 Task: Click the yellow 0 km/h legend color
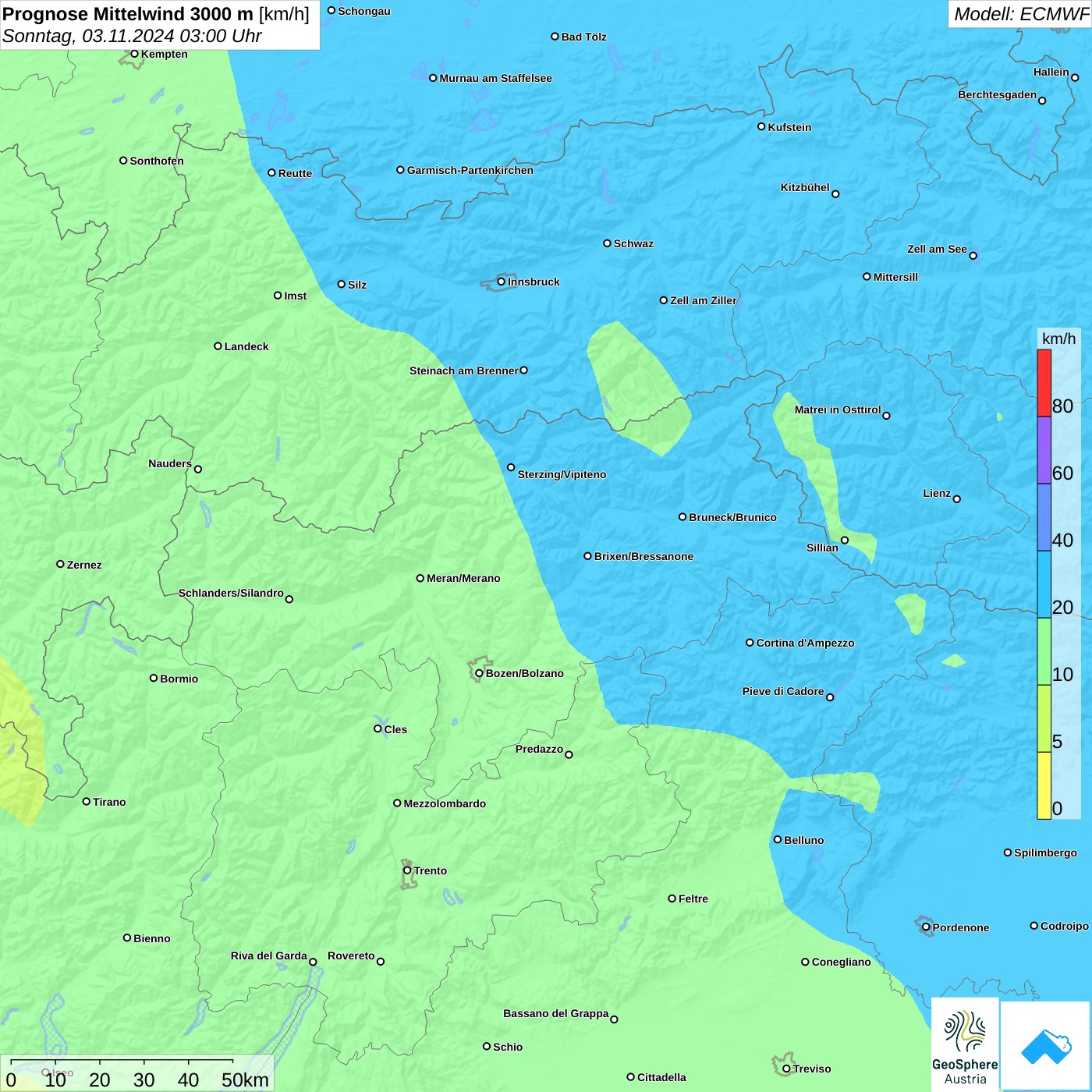1044,785
